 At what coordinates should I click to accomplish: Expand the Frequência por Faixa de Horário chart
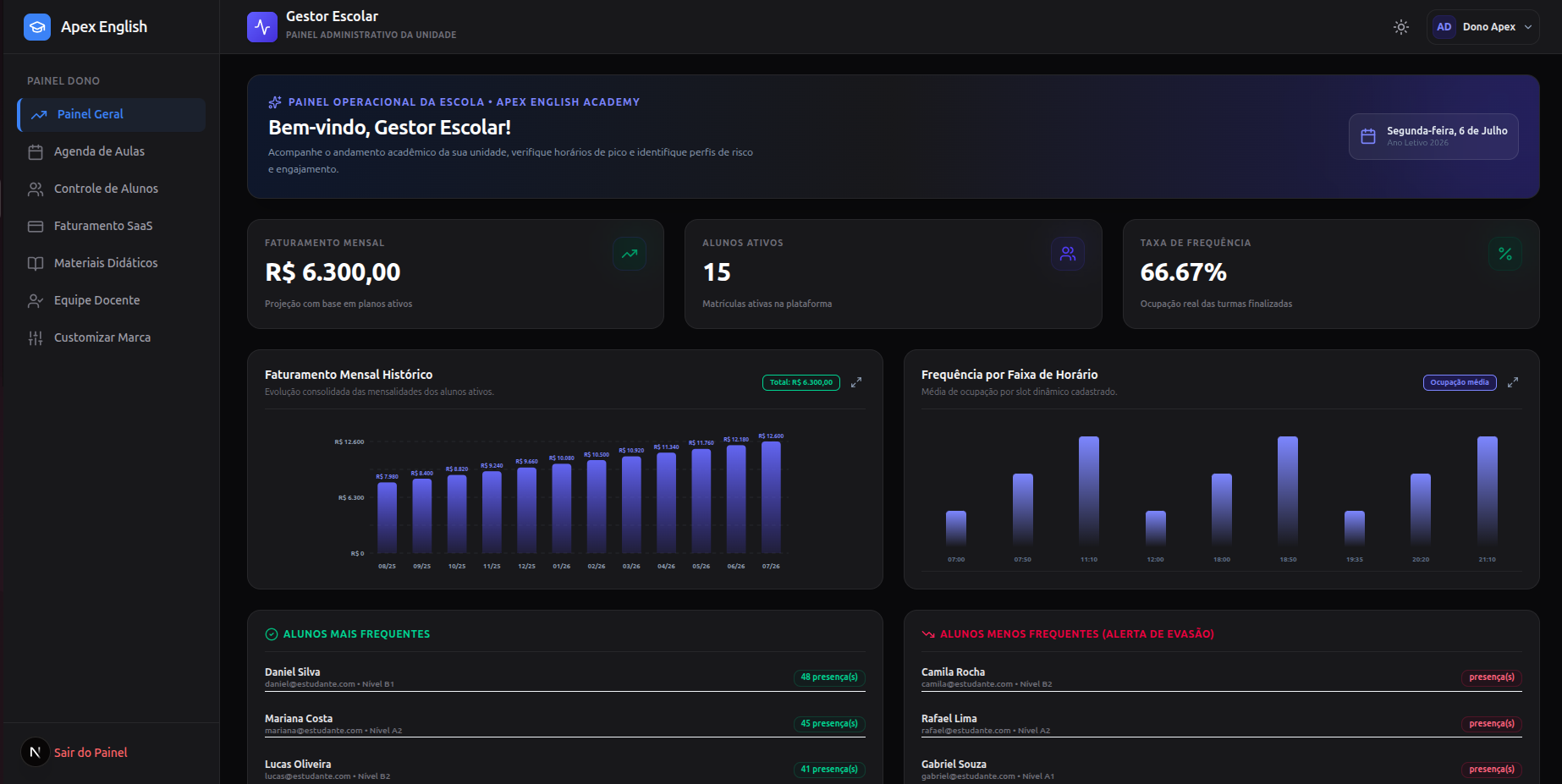(x=1513, y=382)
